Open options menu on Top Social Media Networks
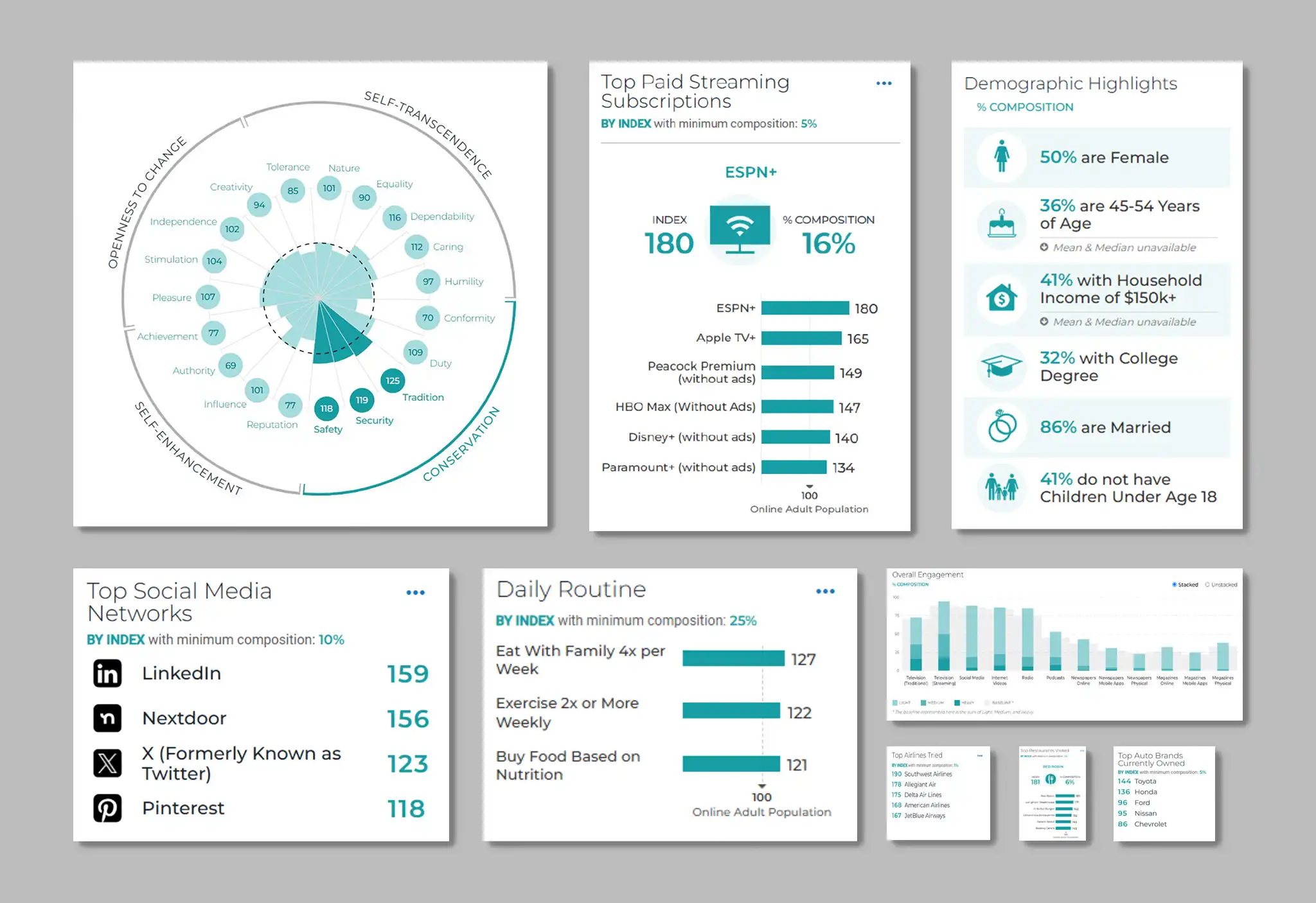 pyautogui.click(x=415, y=593)
